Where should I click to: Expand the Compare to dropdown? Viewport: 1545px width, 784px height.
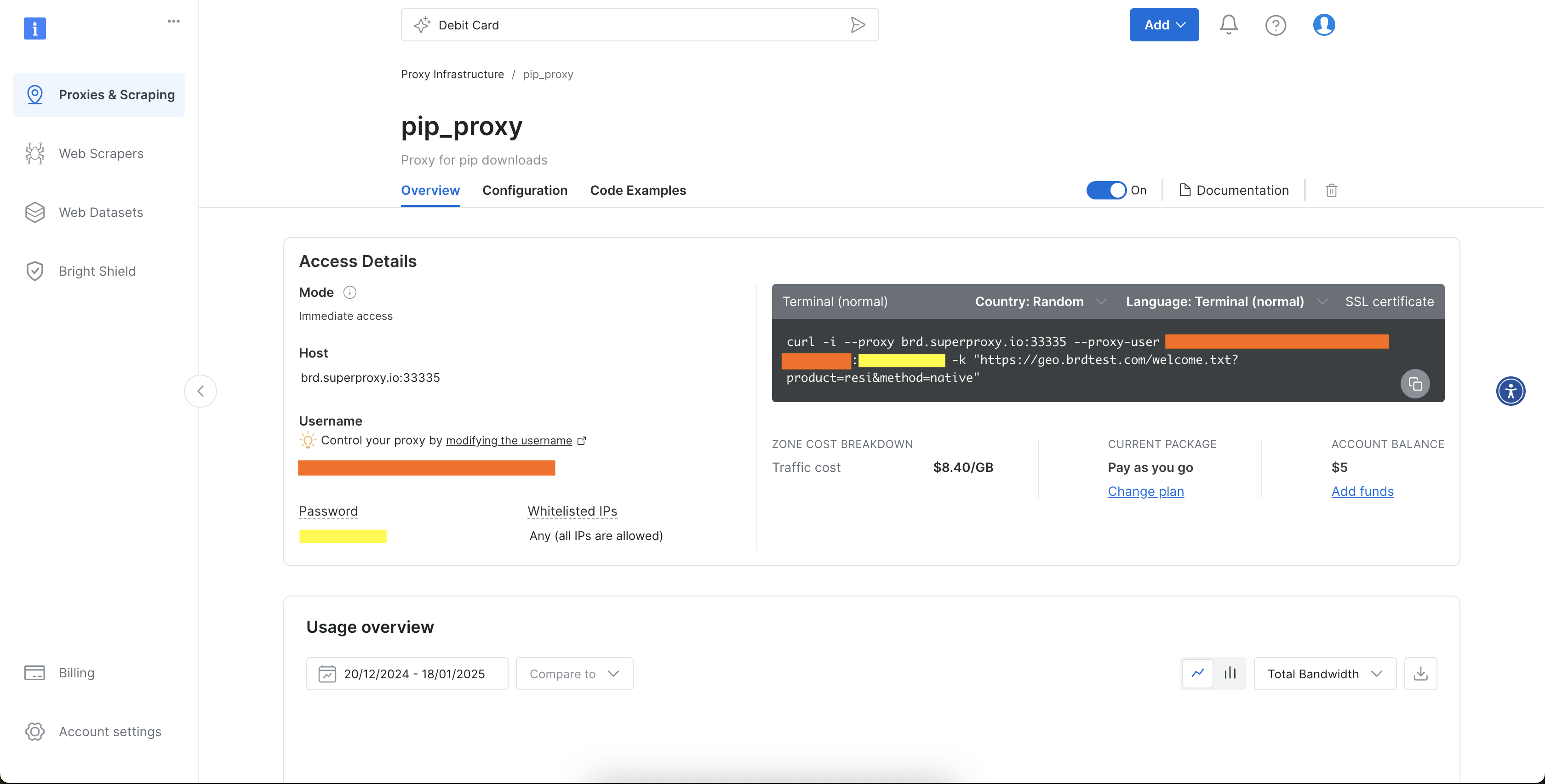point(573,673)
